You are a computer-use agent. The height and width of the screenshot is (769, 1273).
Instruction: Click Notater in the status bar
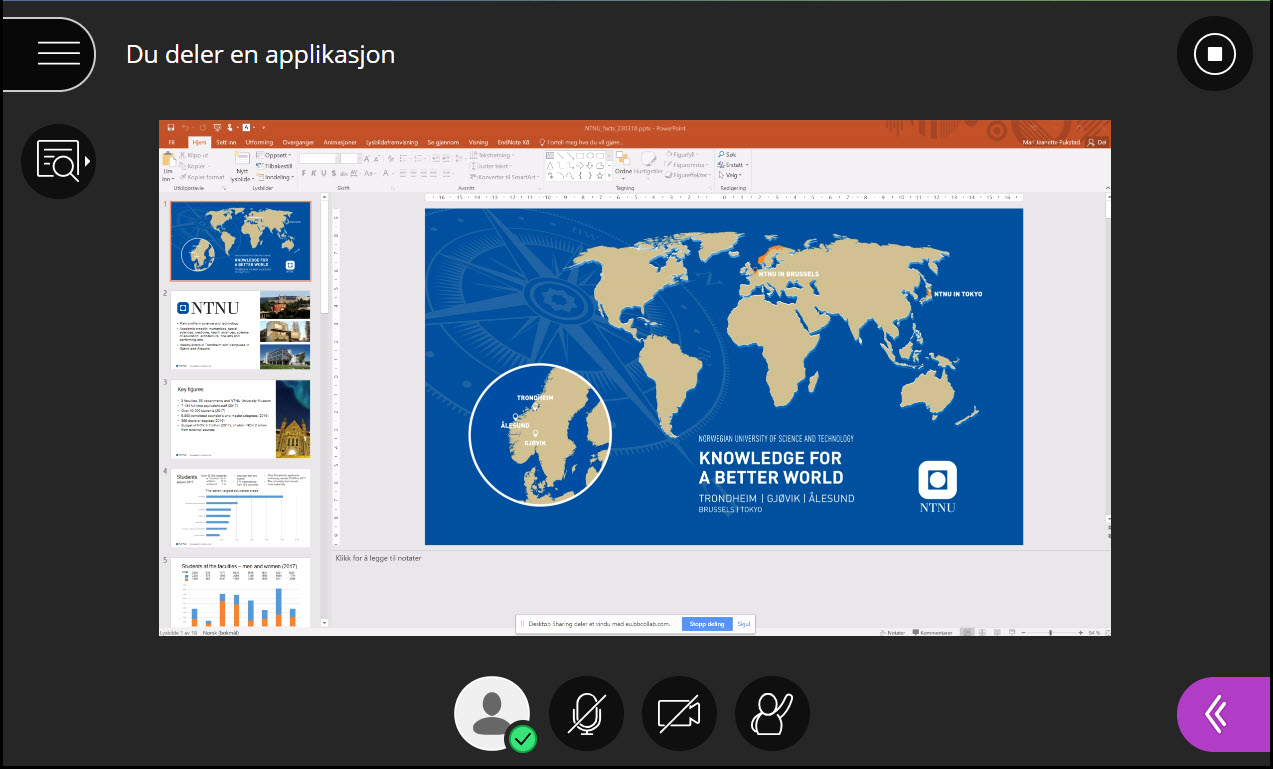point(893,632)
